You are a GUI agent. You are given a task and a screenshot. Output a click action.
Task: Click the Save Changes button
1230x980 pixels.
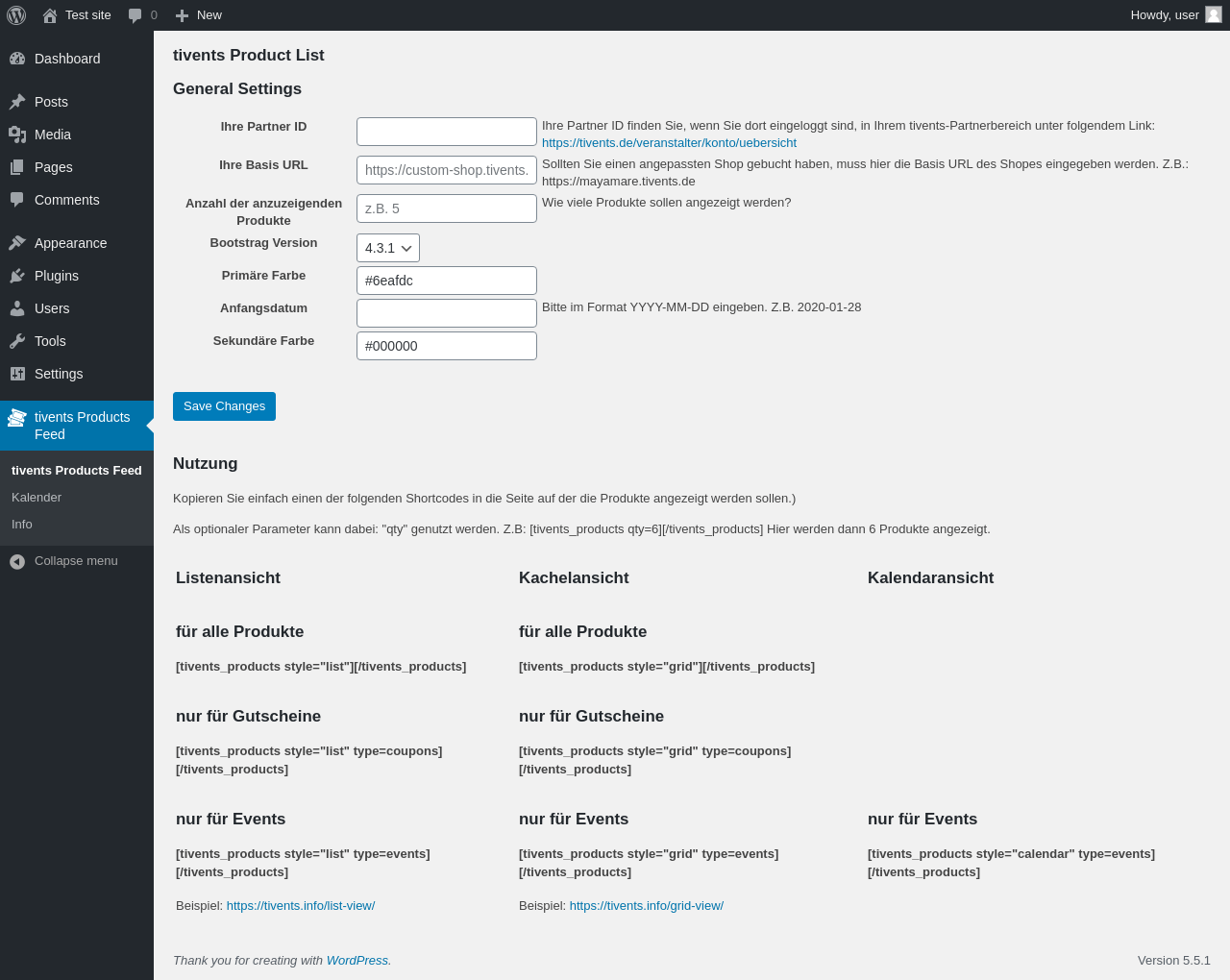coord(224,406)
